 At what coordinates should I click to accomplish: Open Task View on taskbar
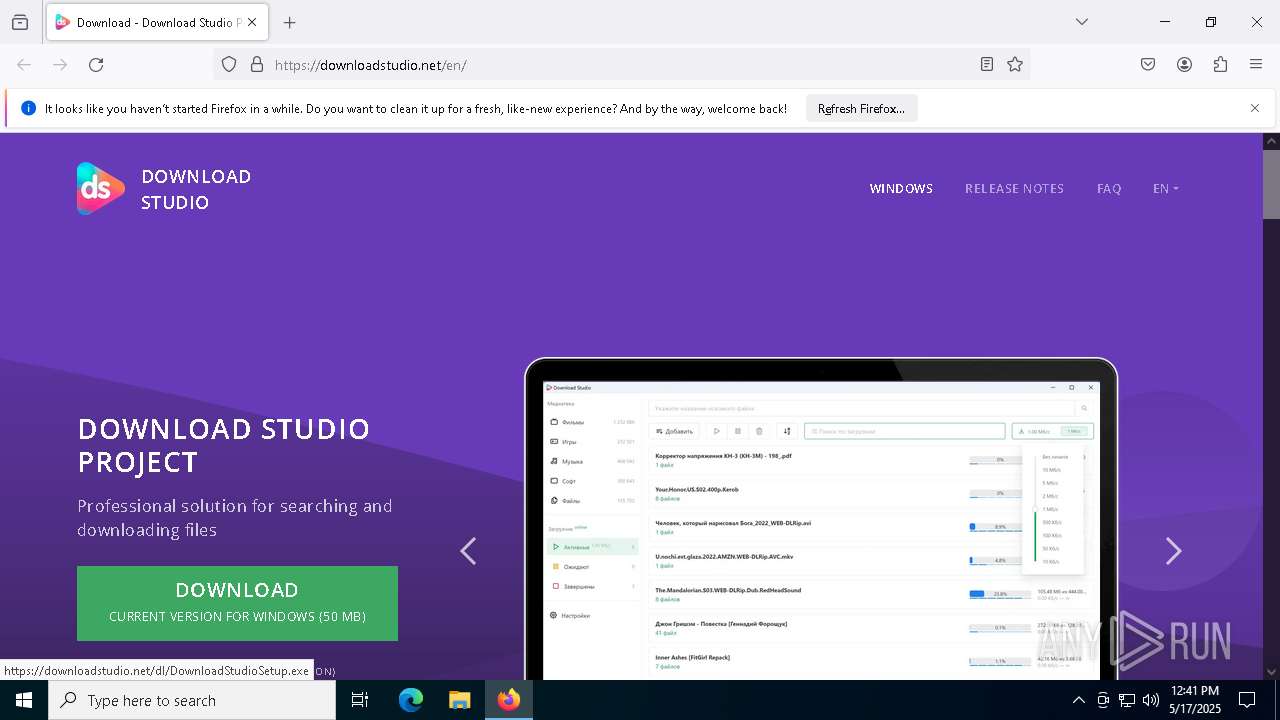click(x=360, y=700)
